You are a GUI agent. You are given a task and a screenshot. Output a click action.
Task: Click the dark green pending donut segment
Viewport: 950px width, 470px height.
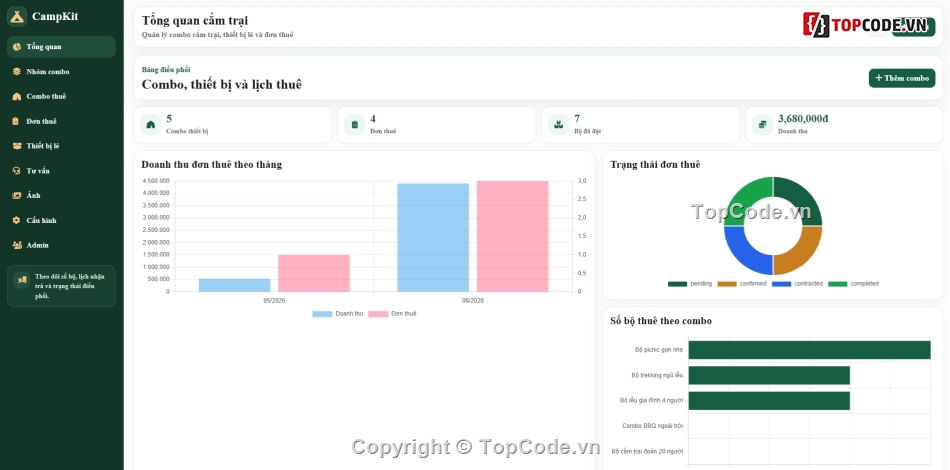[x=801, y=197]
